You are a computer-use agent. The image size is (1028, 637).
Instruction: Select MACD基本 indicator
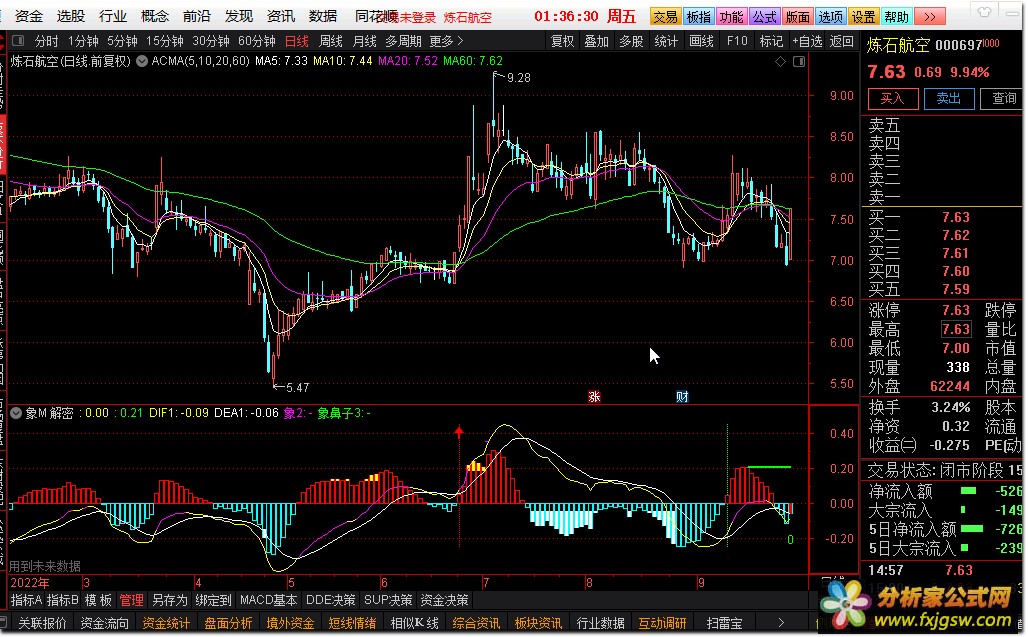pyautogui.click(x=268, y=600)
